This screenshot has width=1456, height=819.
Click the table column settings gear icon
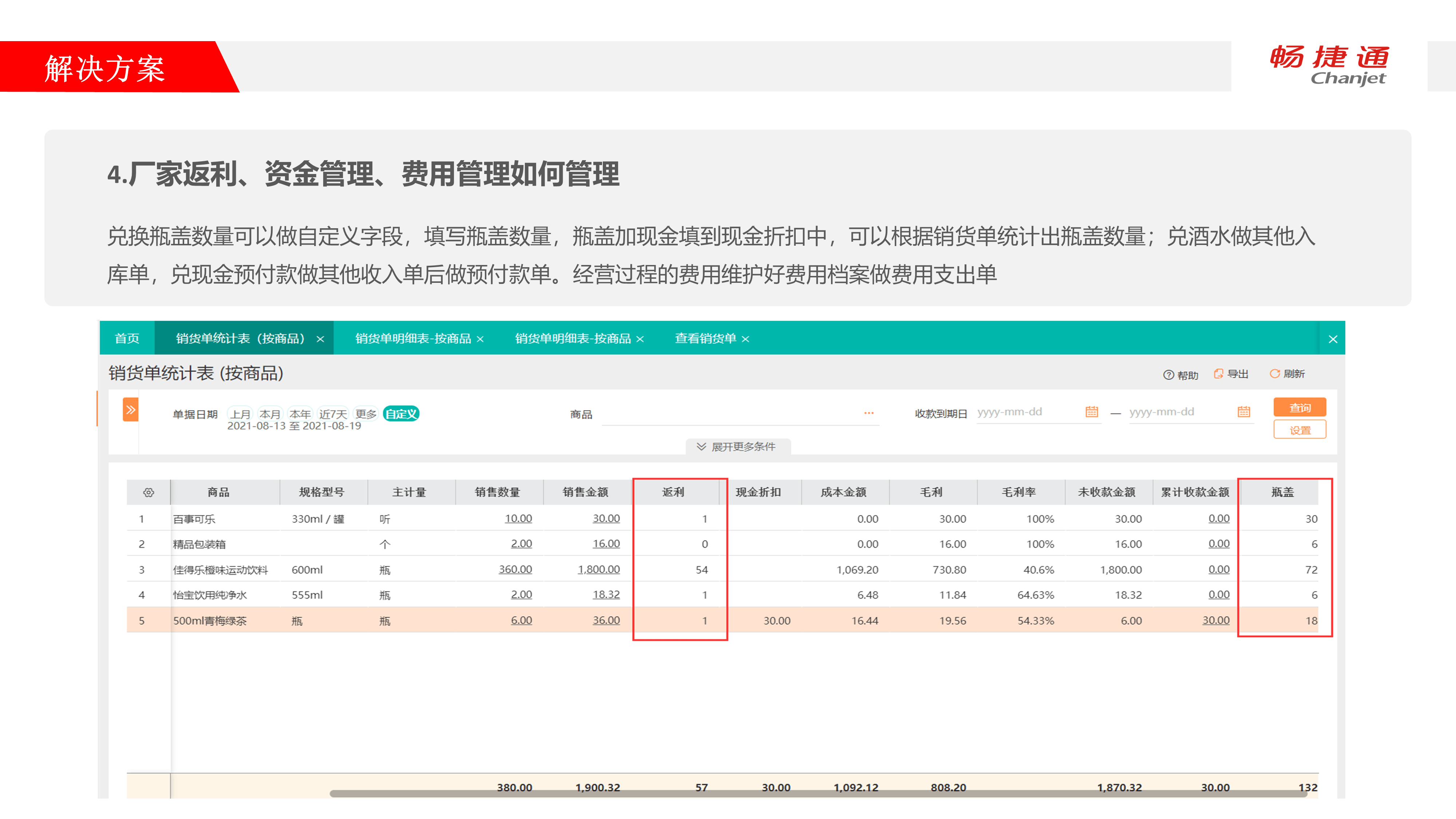pos(149,492)
